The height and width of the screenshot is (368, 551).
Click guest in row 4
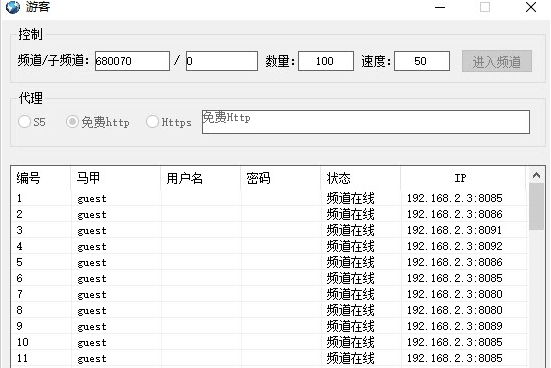pos(92,247)
